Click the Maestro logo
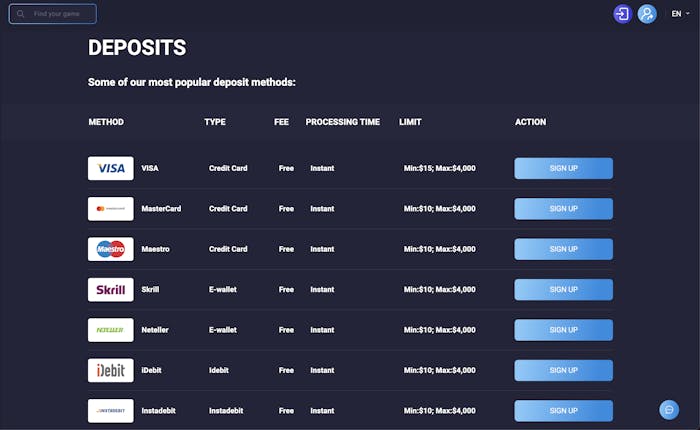 (111, 249)
